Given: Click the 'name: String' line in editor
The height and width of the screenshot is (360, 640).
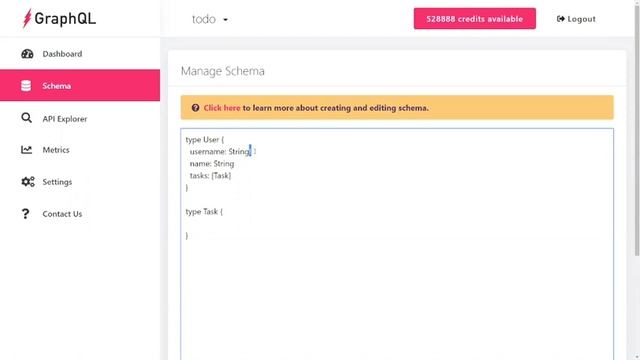Looking at the screenshot, I should tap(212, 164).
